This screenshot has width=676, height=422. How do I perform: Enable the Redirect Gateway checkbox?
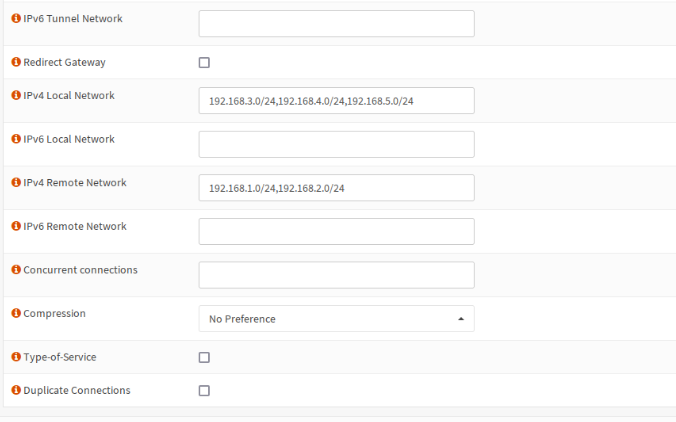pos(204,62)
